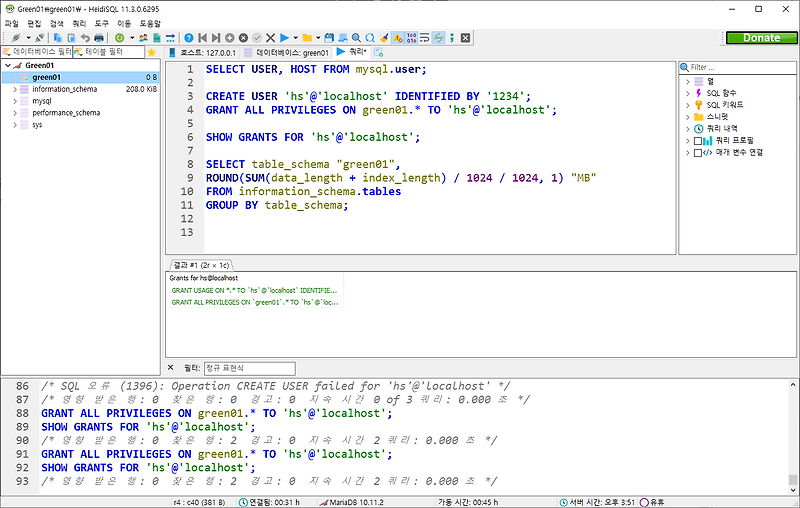Open the 도구 menu
800x508 pixels.
tap(102, 22)
